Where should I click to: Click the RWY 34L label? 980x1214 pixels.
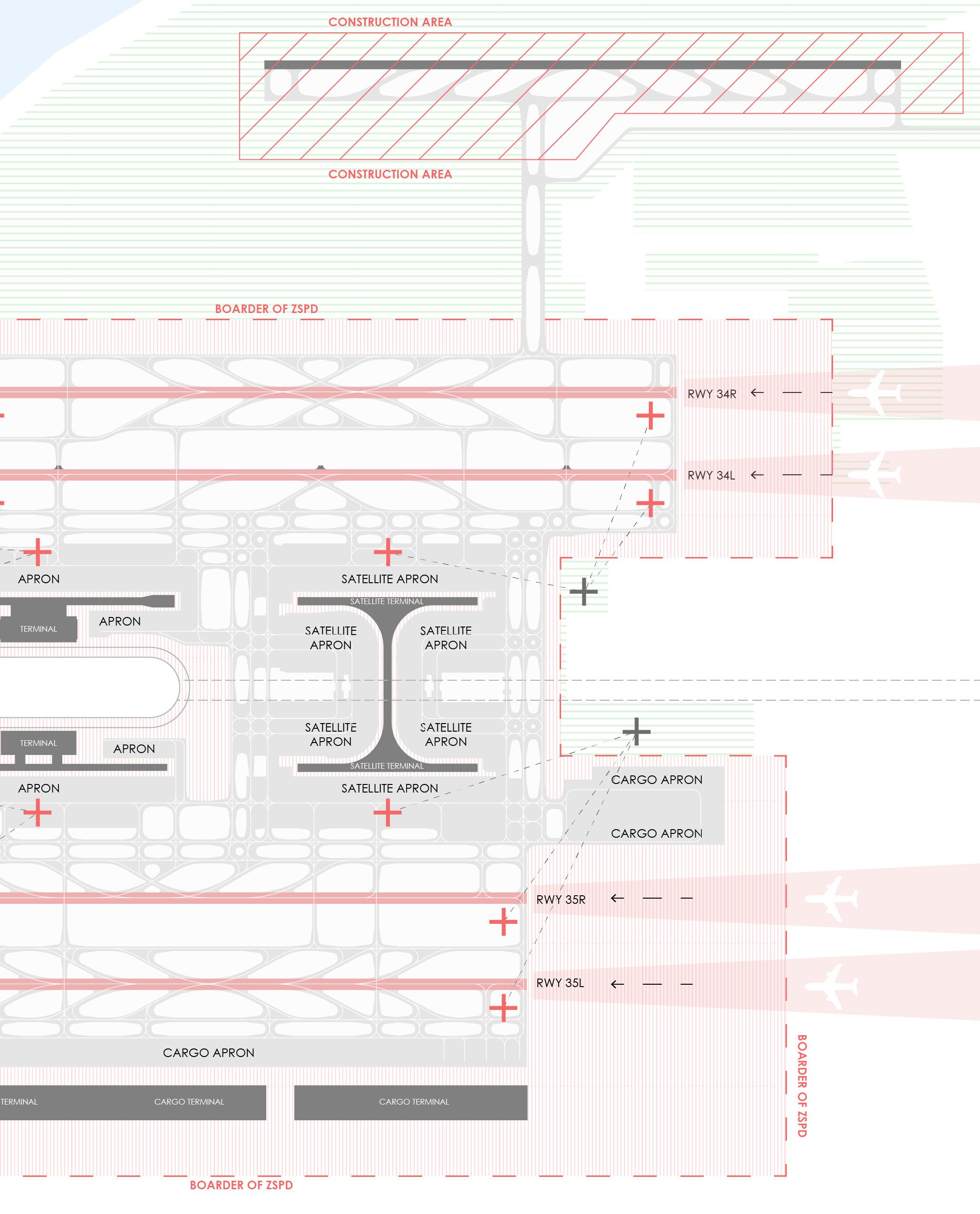click(x=711, y=475)
